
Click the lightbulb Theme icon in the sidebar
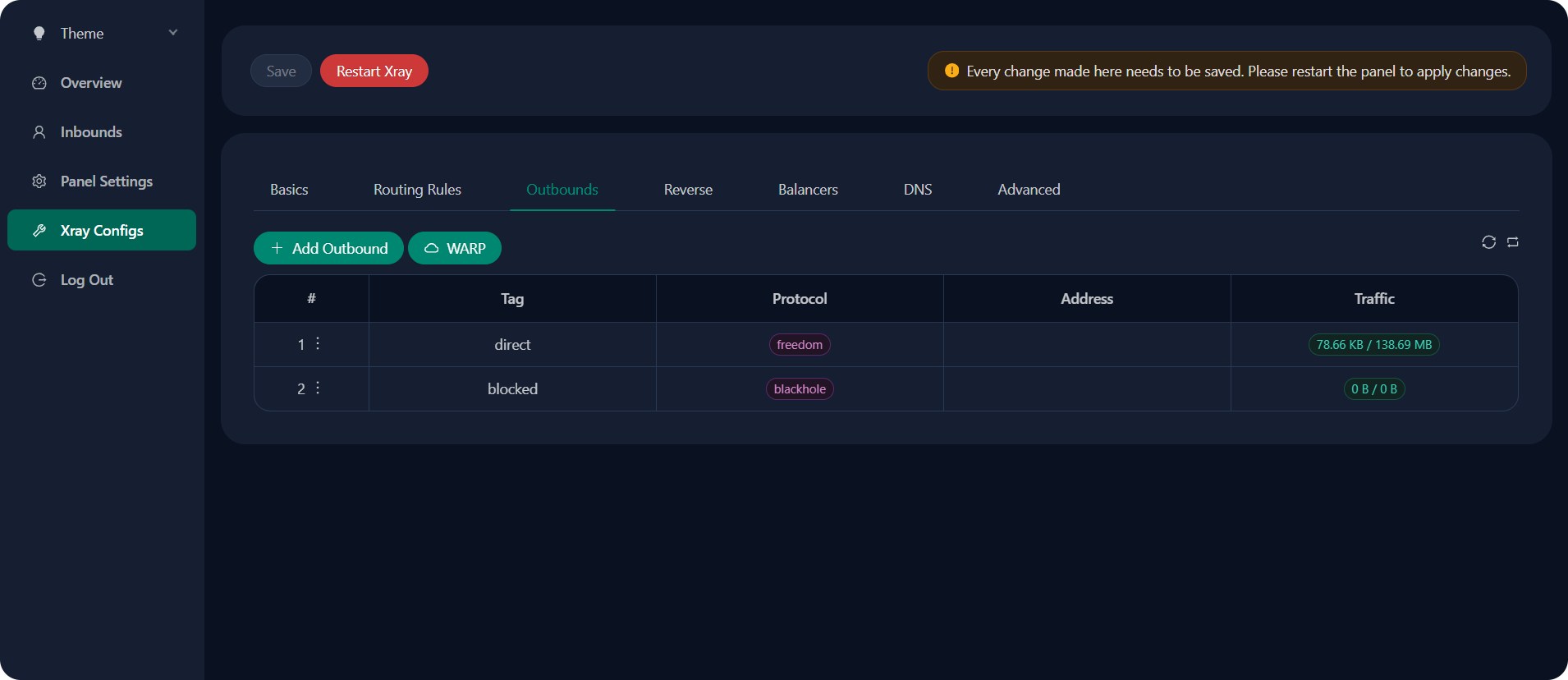(39, 34)
